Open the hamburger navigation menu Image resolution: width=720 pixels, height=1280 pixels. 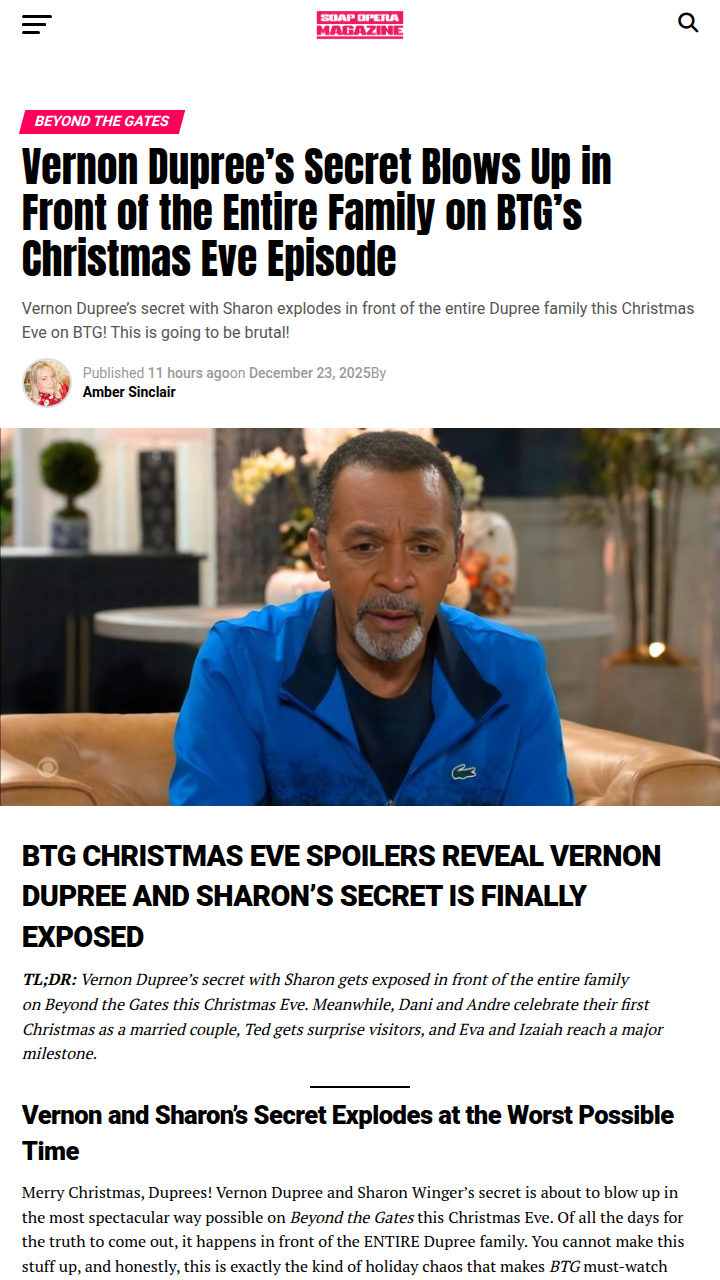click(x=37, y=24)
